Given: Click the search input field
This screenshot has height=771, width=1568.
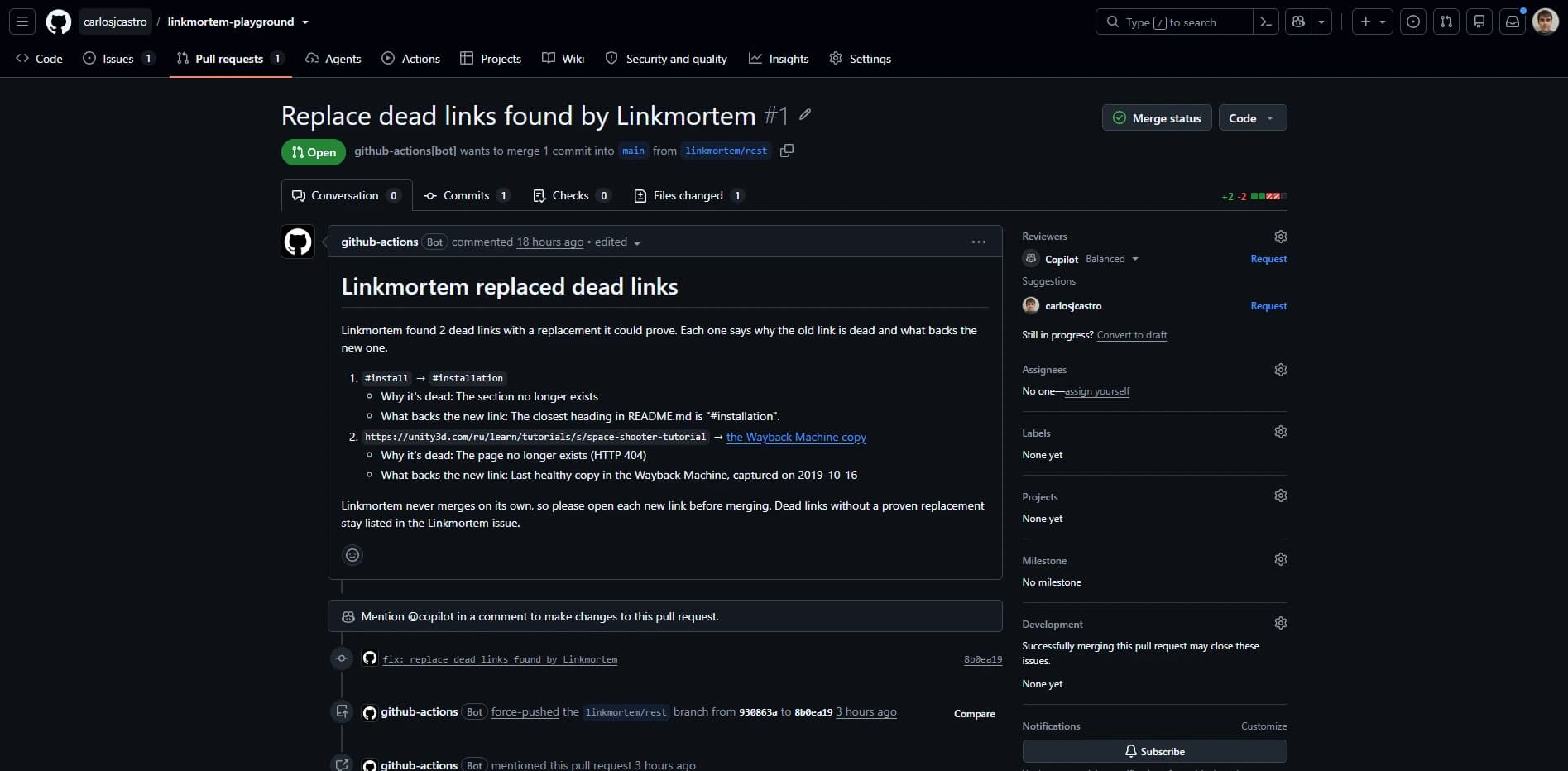Looking at the screenshot, I should (x=1174, y=22).
